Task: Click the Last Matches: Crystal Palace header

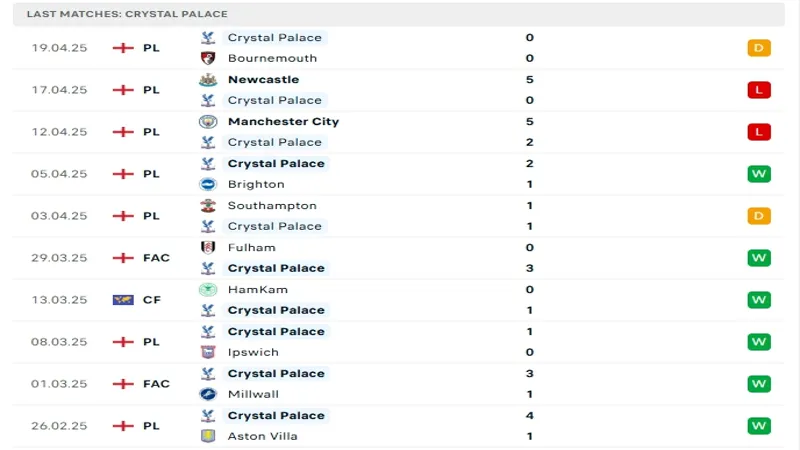Action: click(127, 14)
